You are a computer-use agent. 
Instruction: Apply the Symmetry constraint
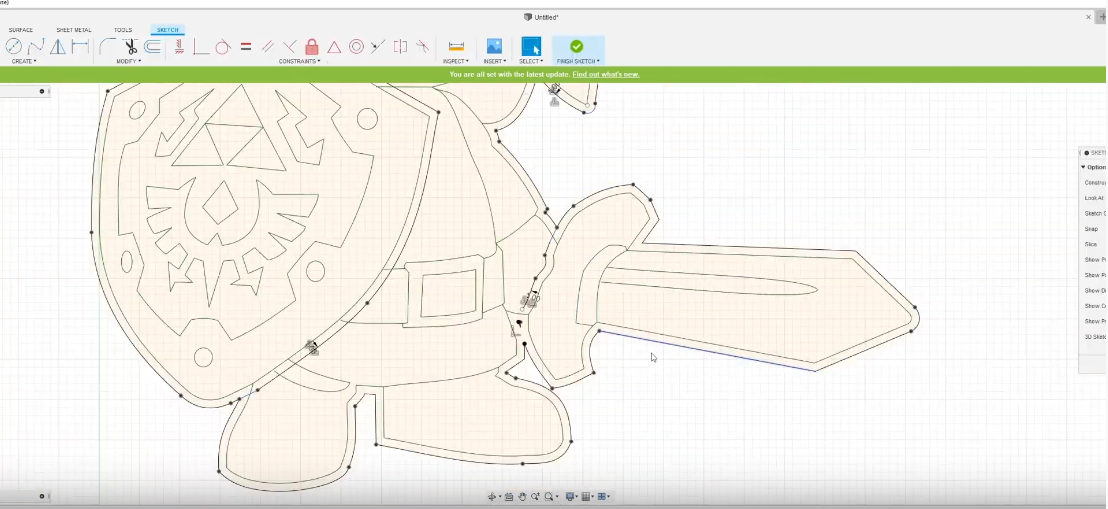400,47
